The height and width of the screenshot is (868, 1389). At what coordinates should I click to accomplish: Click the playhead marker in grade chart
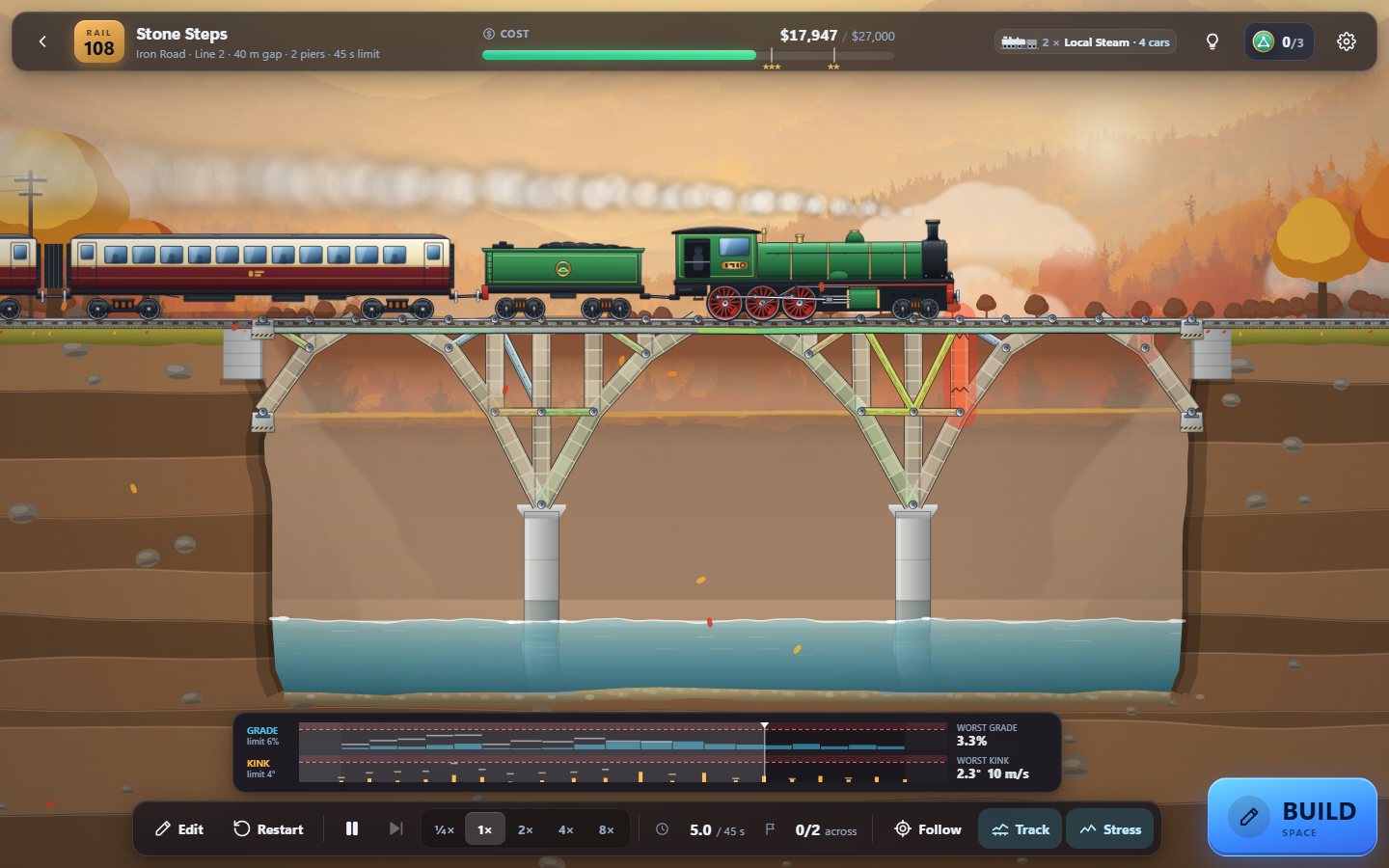click(764, 725)
